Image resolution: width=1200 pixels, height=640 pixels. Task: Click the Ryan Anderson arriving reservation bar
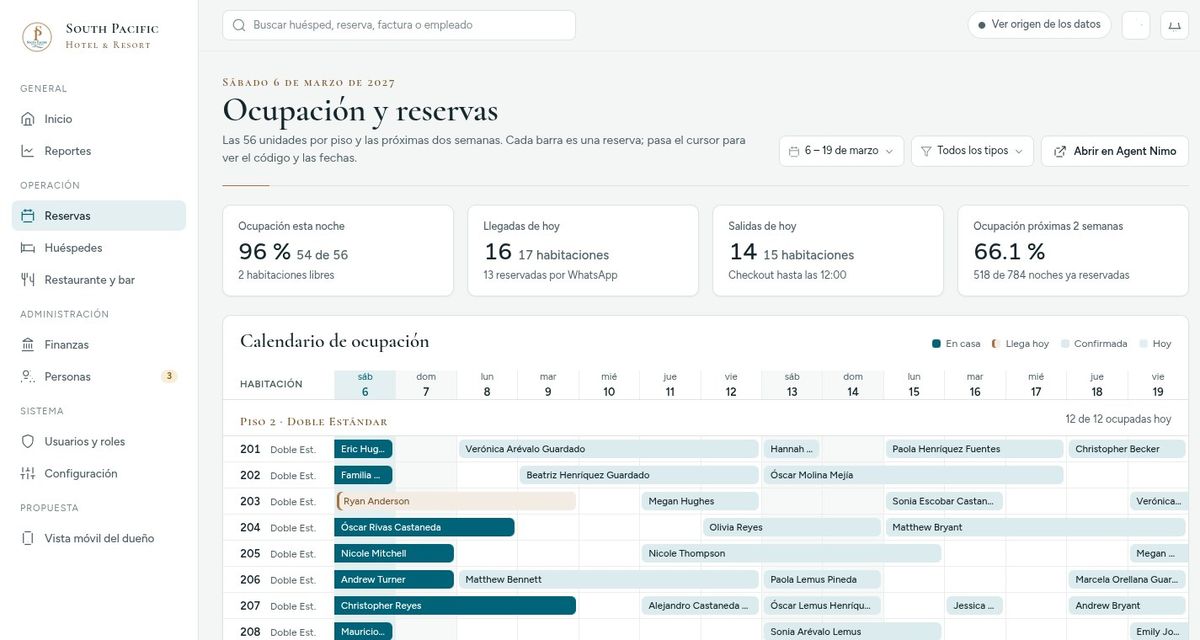tap(456, 501)
